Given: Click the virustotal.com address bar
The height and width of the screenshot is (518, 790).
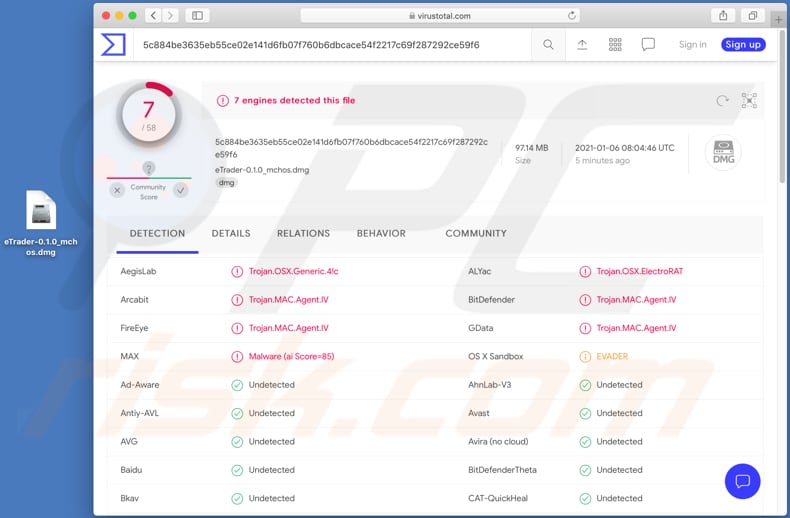Looking at the screenshot, I should pyautogui.click(x=440, y=16).
